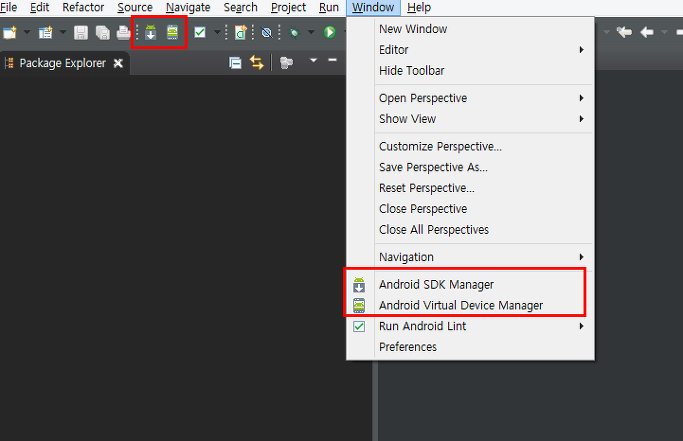Select Customize Perspective... menu item
Screen dimensions: 683x441
pos(470,146)
